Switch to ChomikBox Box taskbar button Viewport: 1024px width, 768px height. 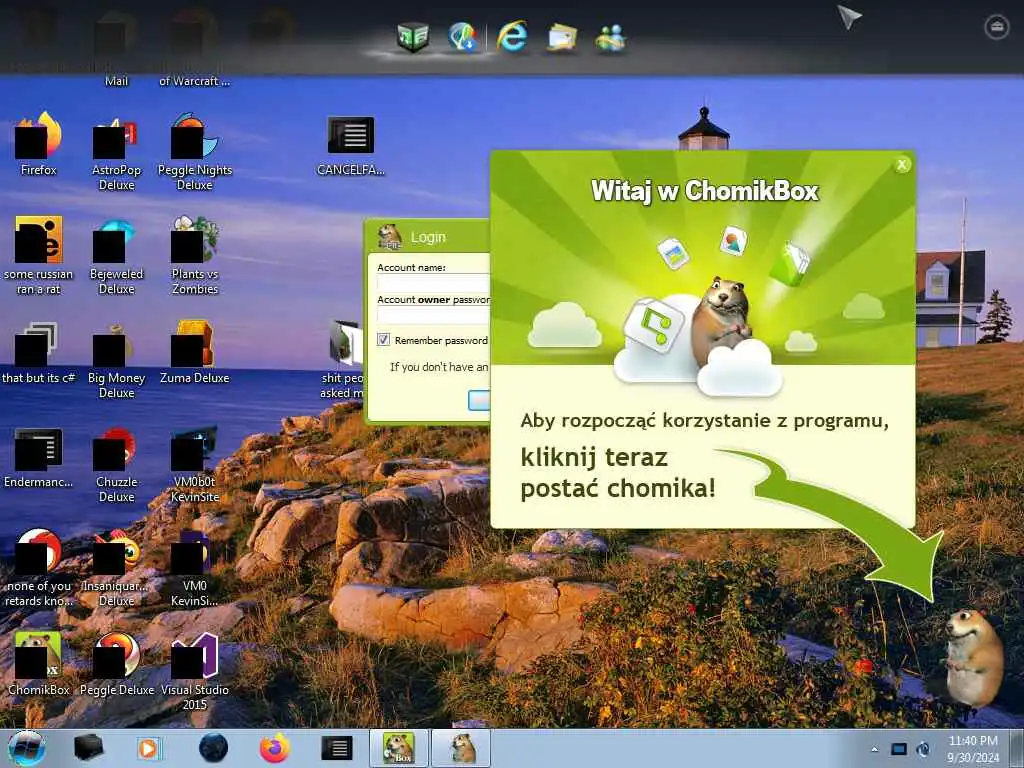(399, 748)
